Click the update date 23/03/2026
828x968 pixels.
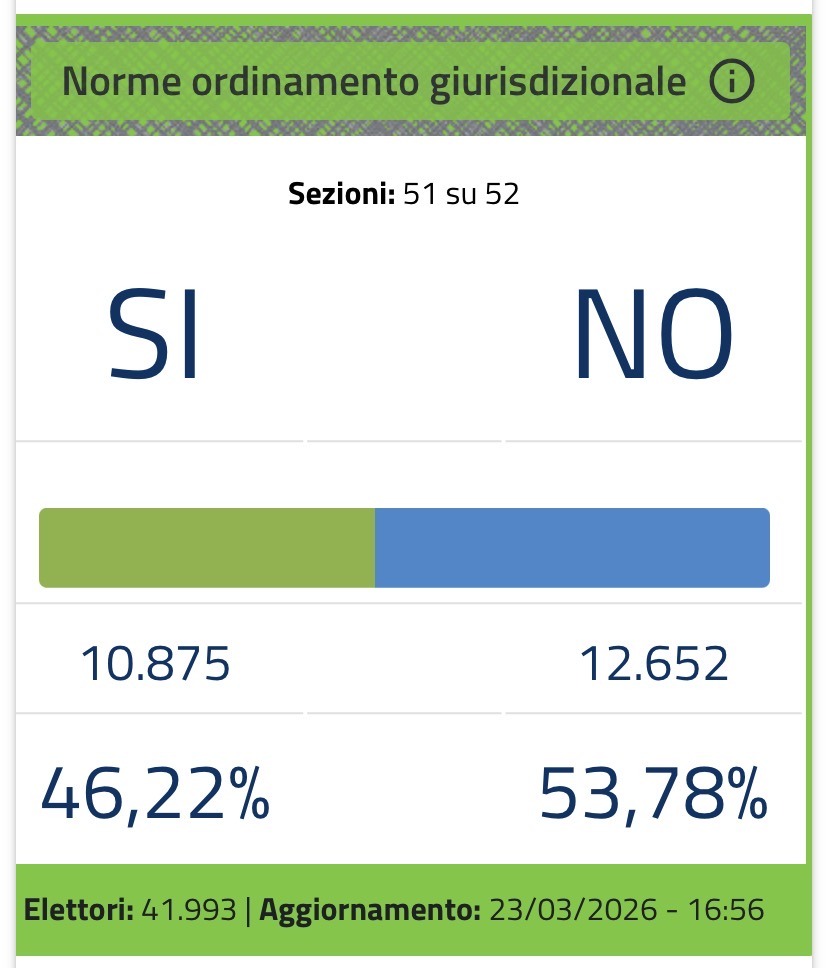pos(567,911)
